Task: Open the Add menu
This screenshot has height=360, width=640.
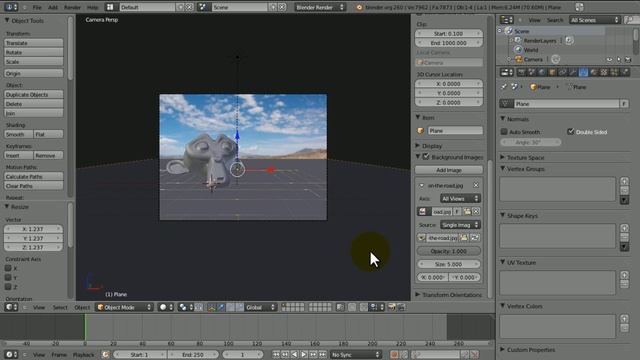Action: [x=53, y=7]
